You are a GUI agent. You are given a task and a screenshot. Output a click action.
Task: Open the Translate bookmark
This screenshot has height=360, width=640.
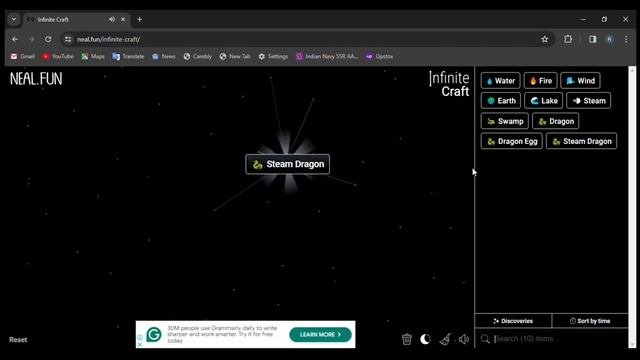[128, 56]
